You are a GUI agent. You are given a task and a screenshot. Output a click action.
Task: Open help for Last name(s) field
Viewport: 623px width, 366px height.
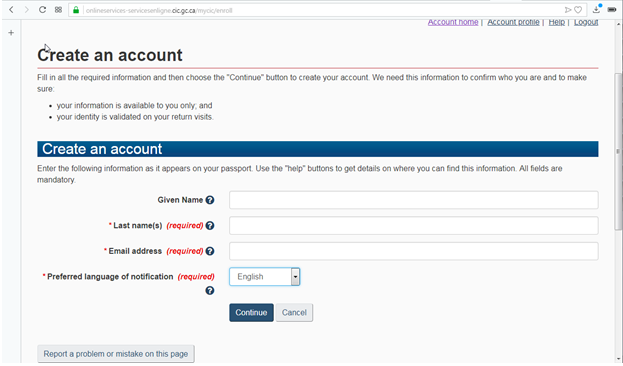point(210,226)
